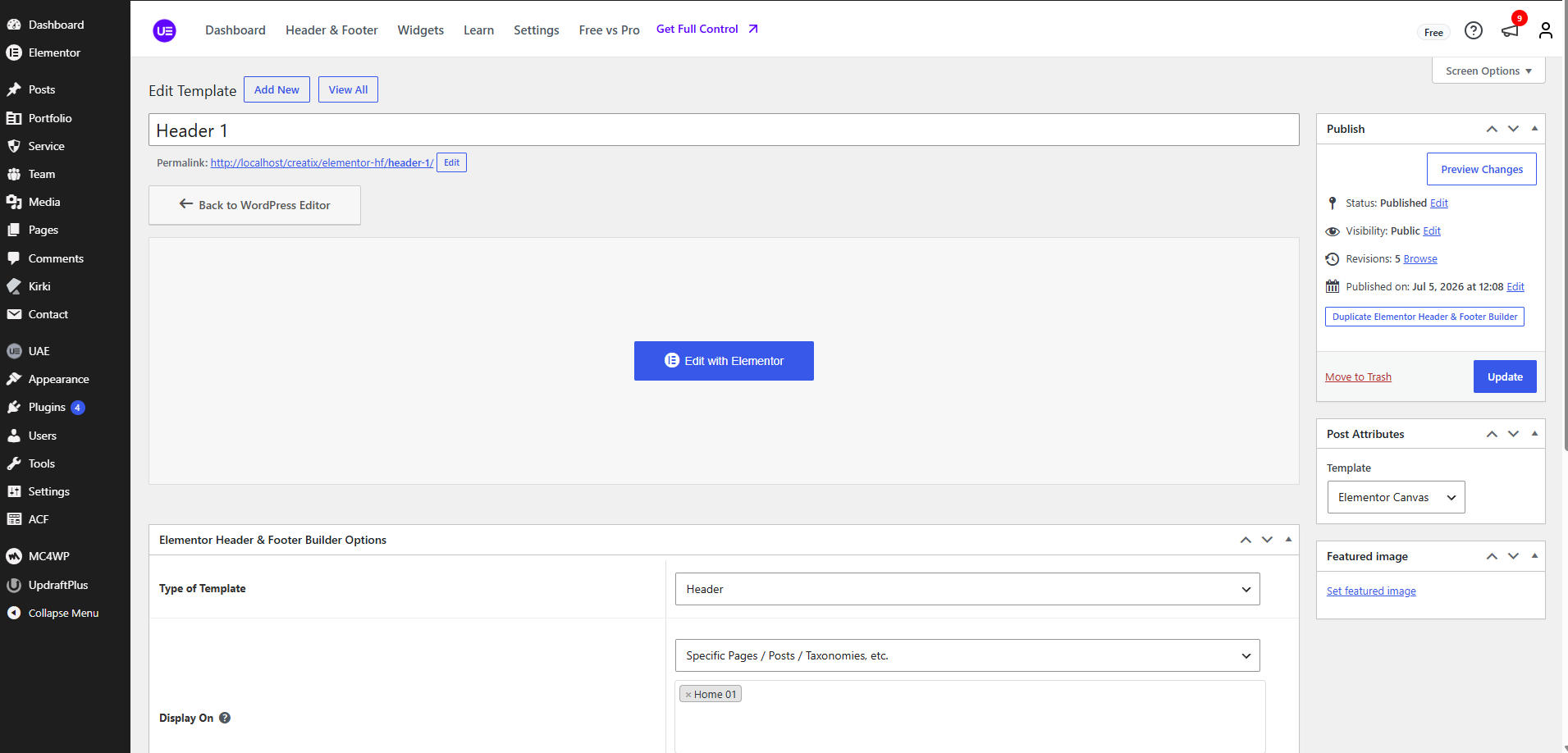Click the Appearance paintbrush icon
The height and width of the screenshot is (753, 1568).
(x=14, y=379)
